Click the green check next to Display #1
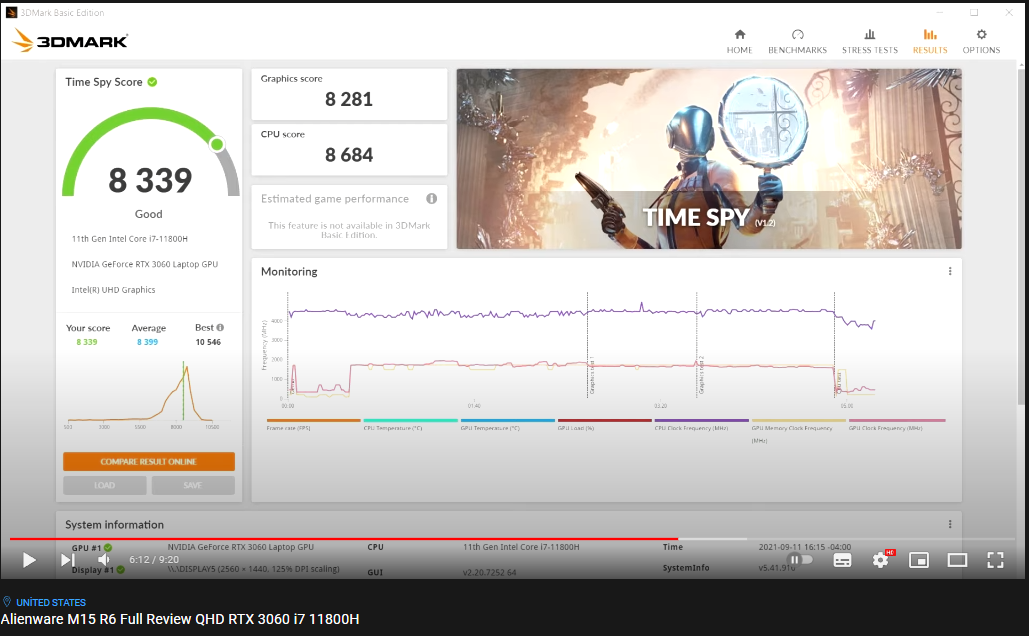This screenshot has height=636, width=1029. tap(121, 570)
